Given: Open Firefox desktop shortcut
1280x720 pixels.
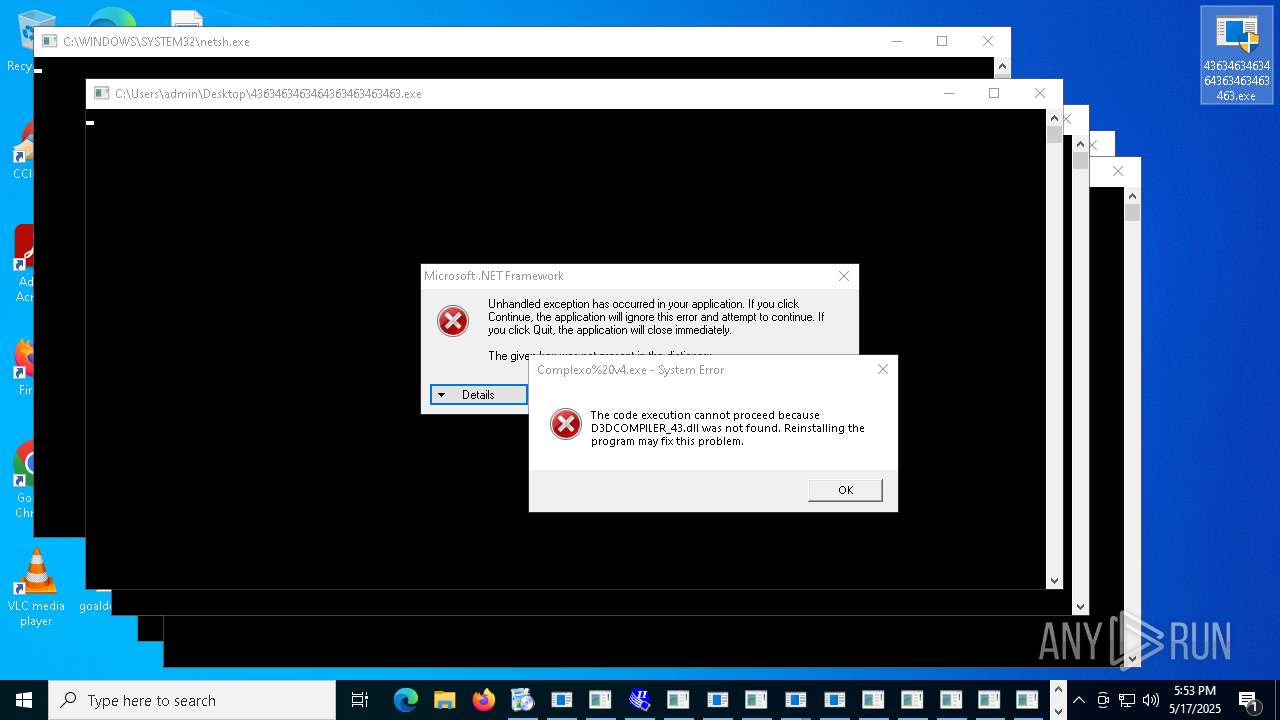Looking at the screenshot, I should [24, 367].
